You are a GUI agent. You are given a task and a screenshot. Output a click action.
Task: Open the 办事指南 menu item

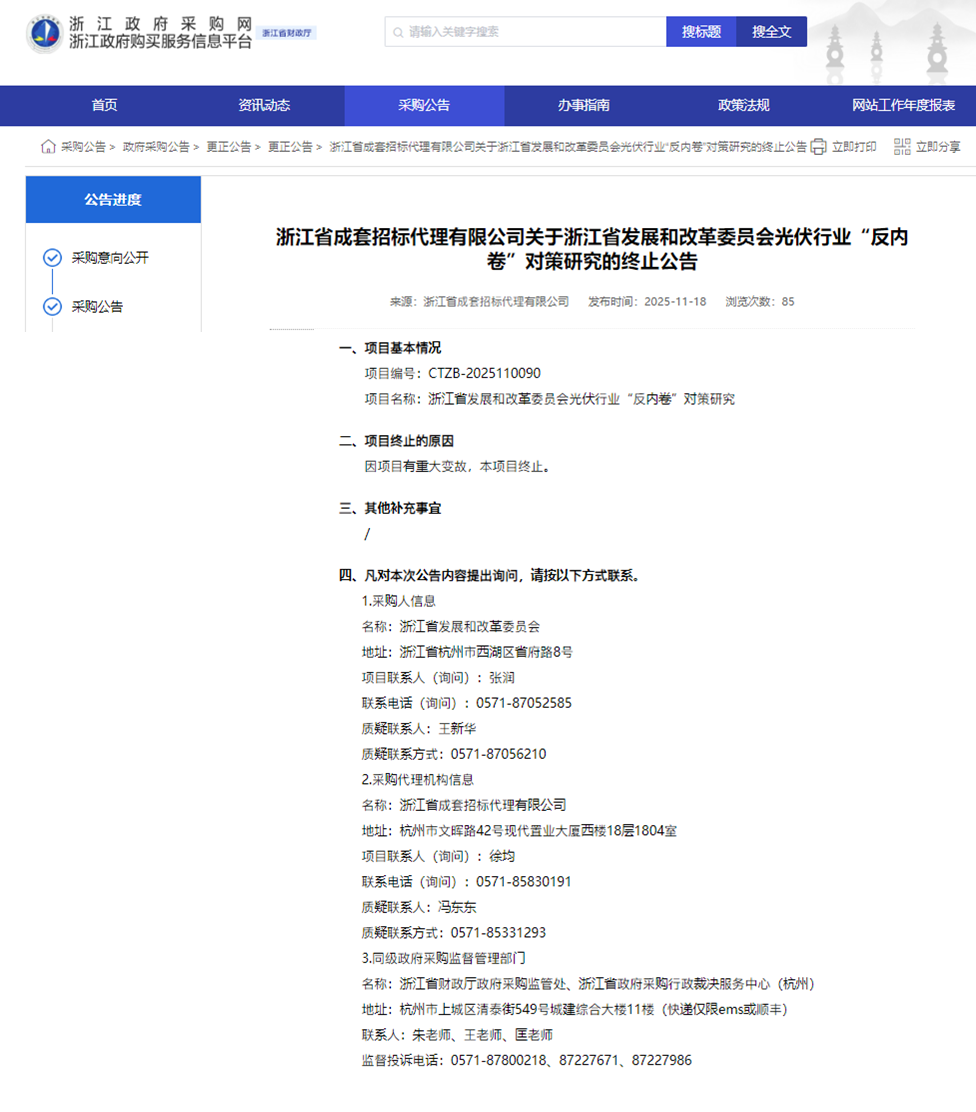[x=584, y=106]
